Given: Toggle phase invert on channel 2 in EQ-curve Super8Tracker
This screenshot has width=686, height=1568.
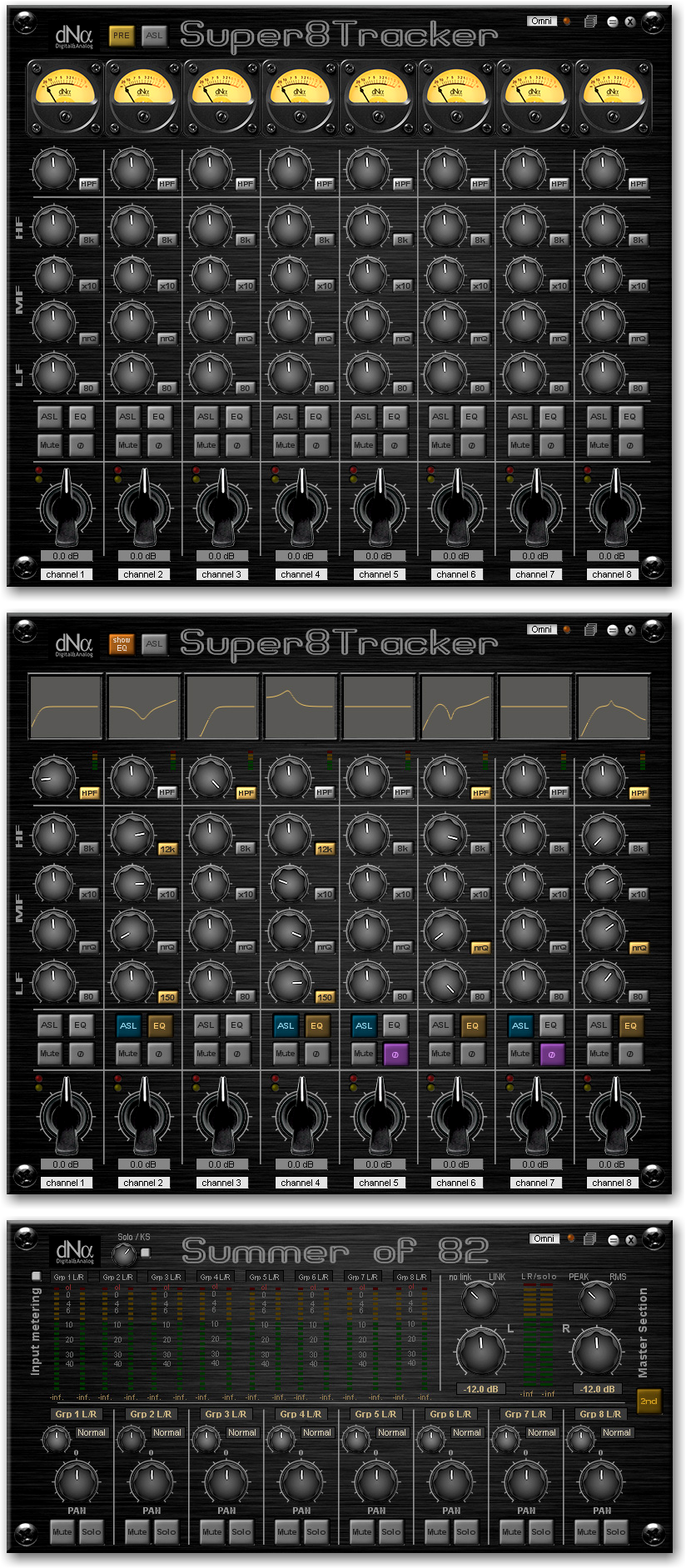Looking at the screenshot, I should pos(159,1054).
